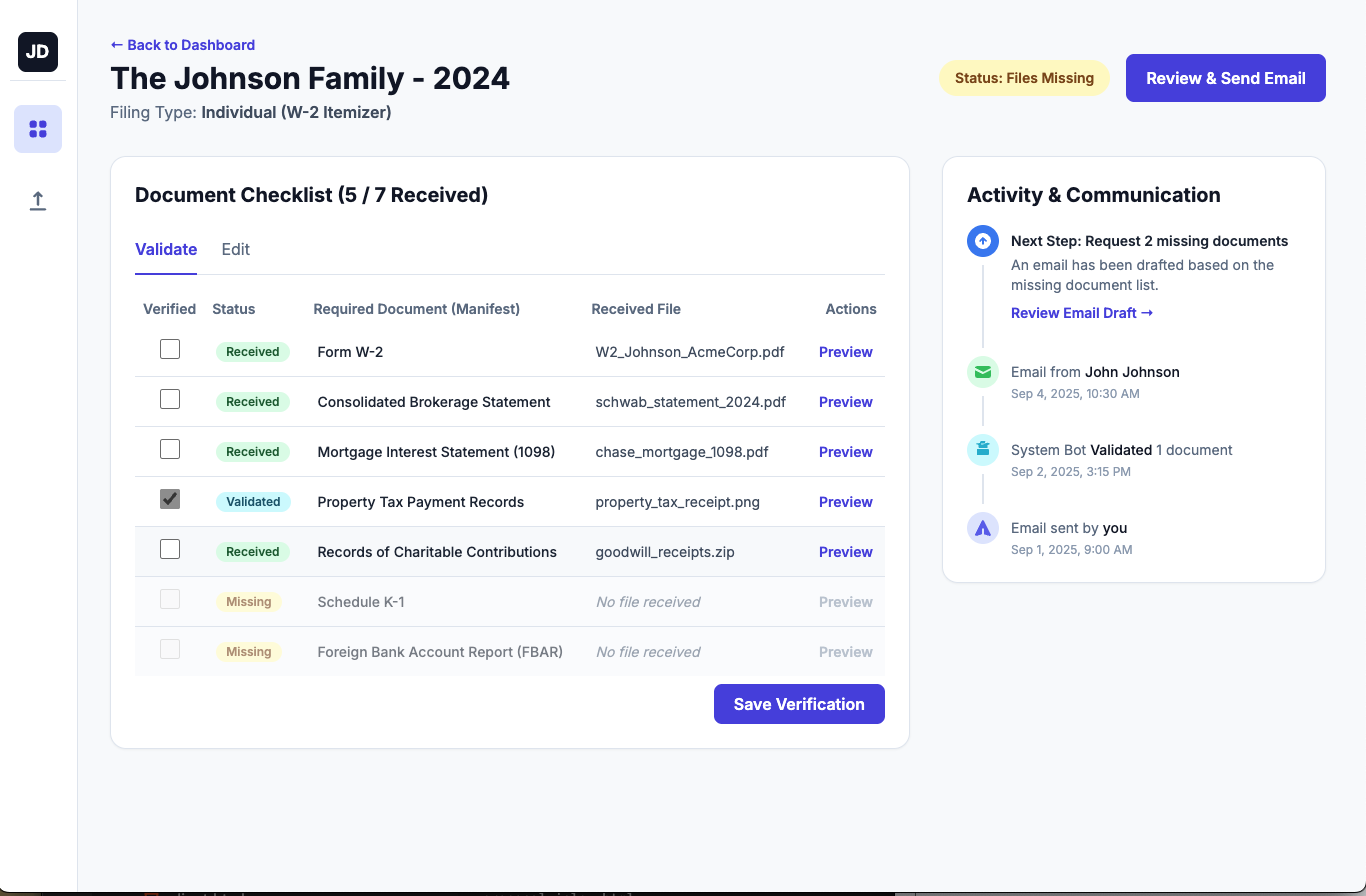Uncheck the Property Tax Payment Records verification
The height and width of the screenshot is (896, 1366).
[169, 499]
